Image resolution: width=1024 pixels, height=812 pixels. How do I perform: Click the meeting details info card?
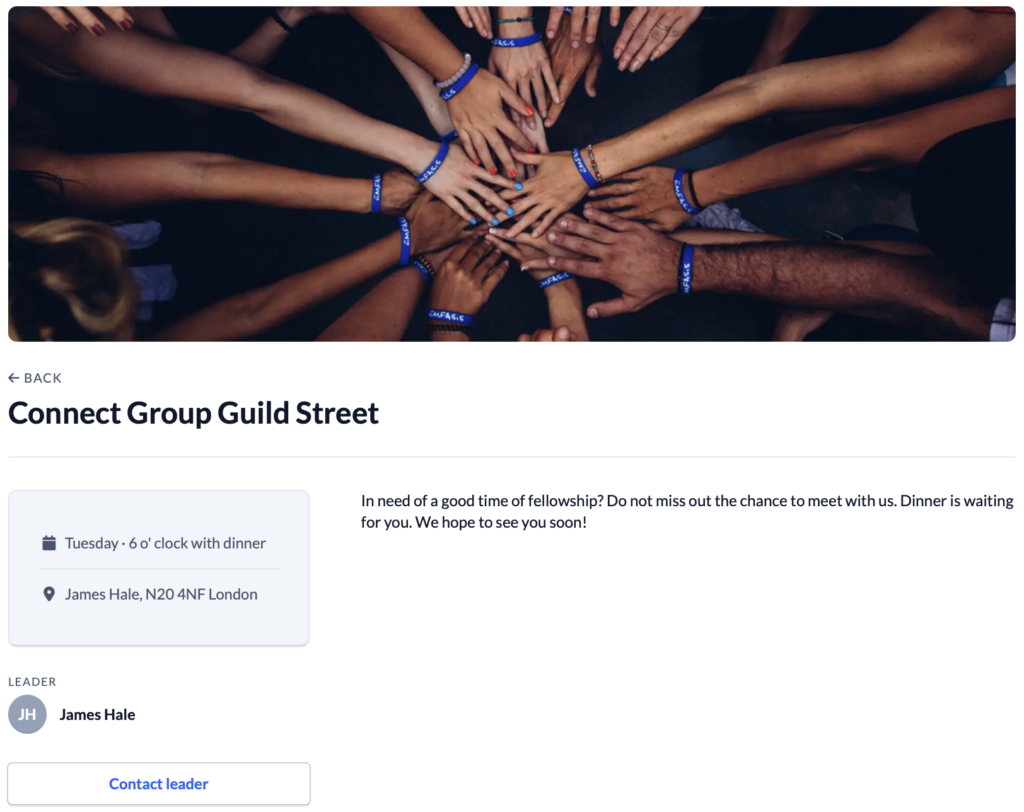(158, 567)
